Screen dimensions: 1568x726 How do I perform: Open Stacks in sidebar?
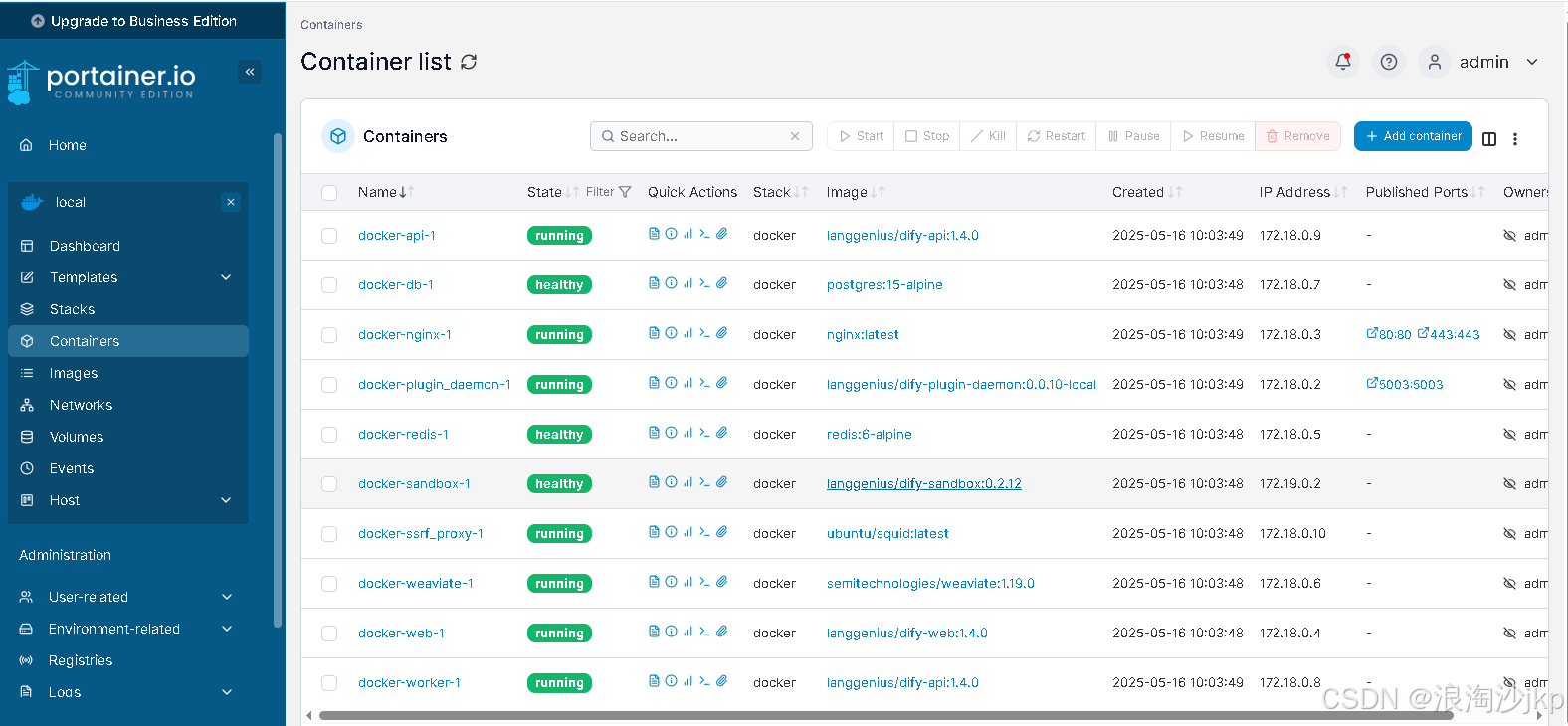[x=72, y=309]
